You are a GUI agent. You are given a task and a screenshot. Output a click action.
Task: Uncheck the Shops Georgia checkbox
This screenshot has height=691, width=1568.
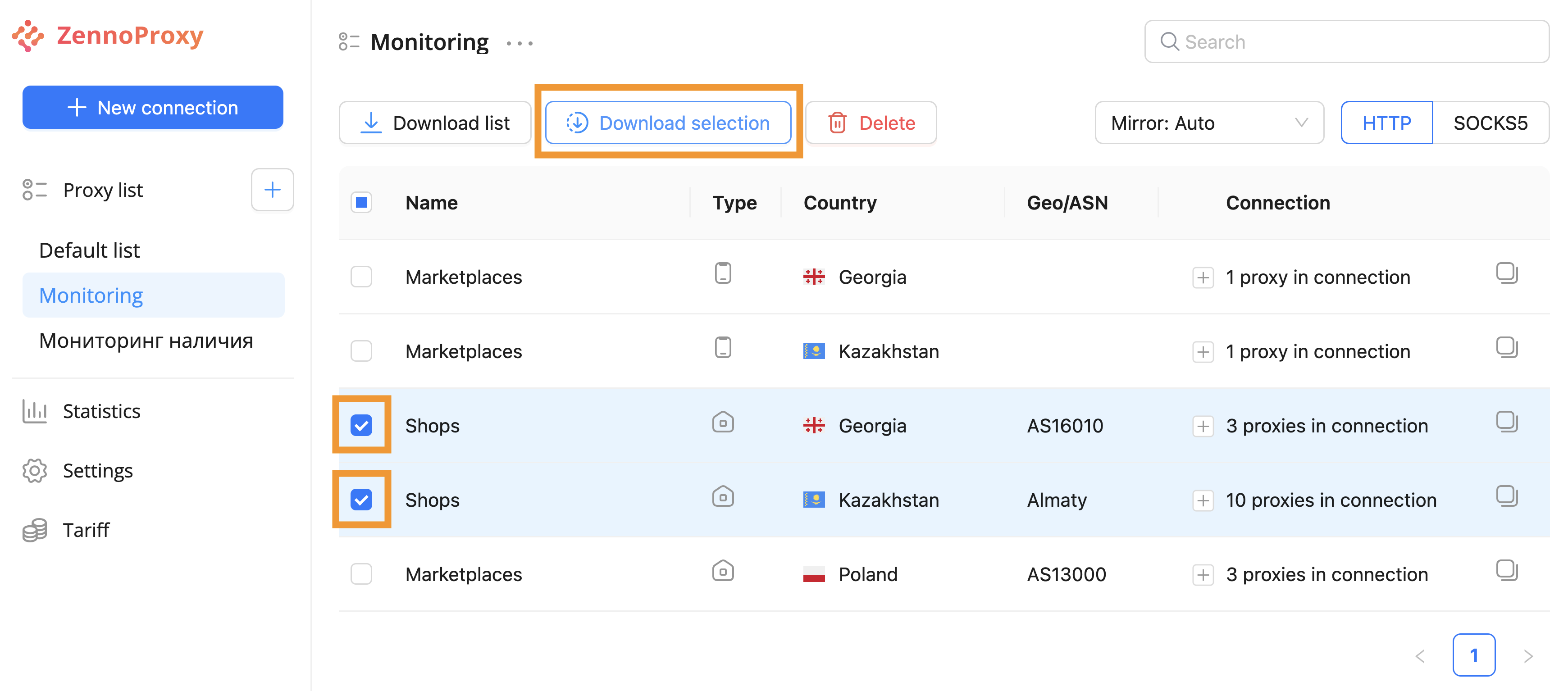click(361, 425)
